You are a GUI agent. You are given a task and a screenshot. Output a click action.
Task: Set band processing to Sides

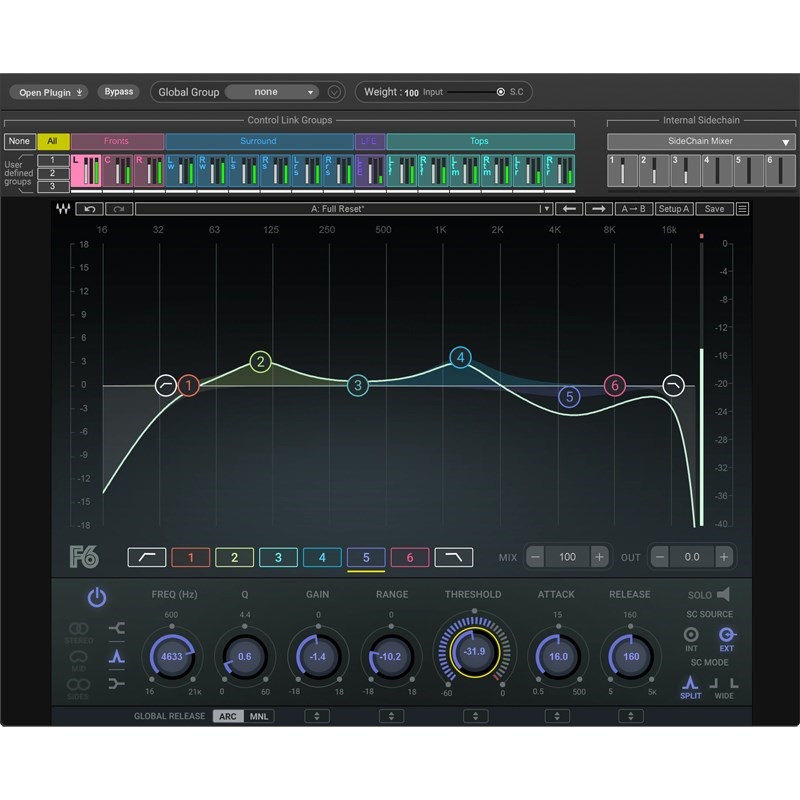(79, 688)
